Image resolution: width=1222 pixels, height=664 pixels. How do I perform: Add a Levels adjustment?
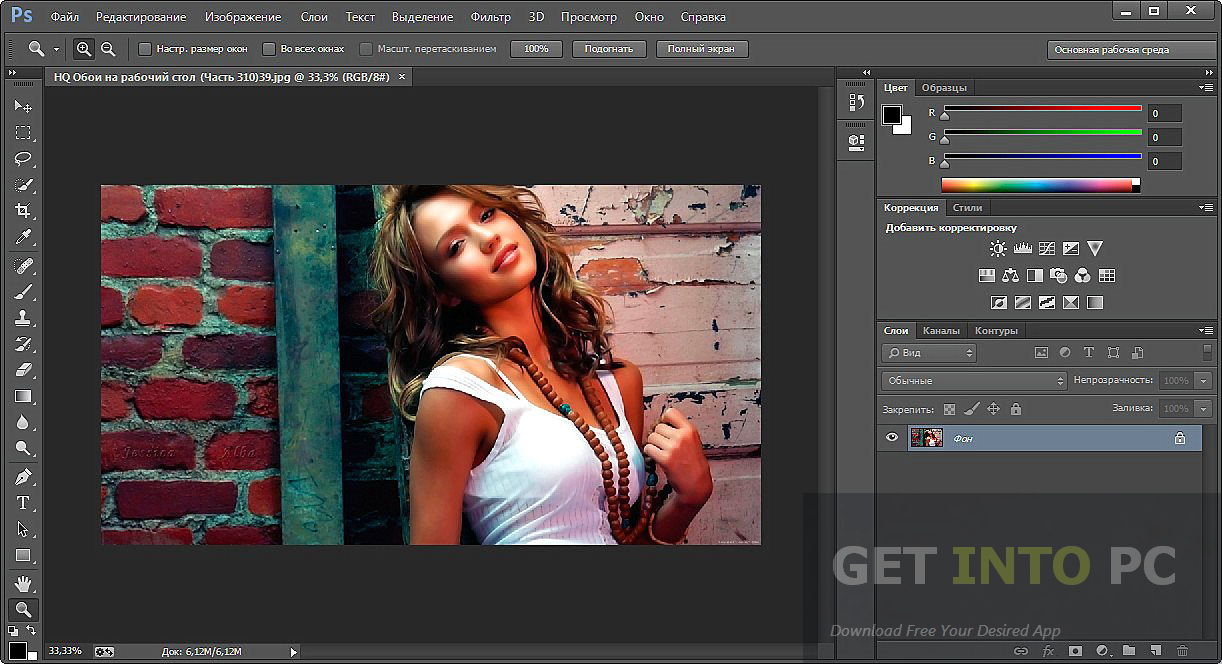click(1022, 248)
